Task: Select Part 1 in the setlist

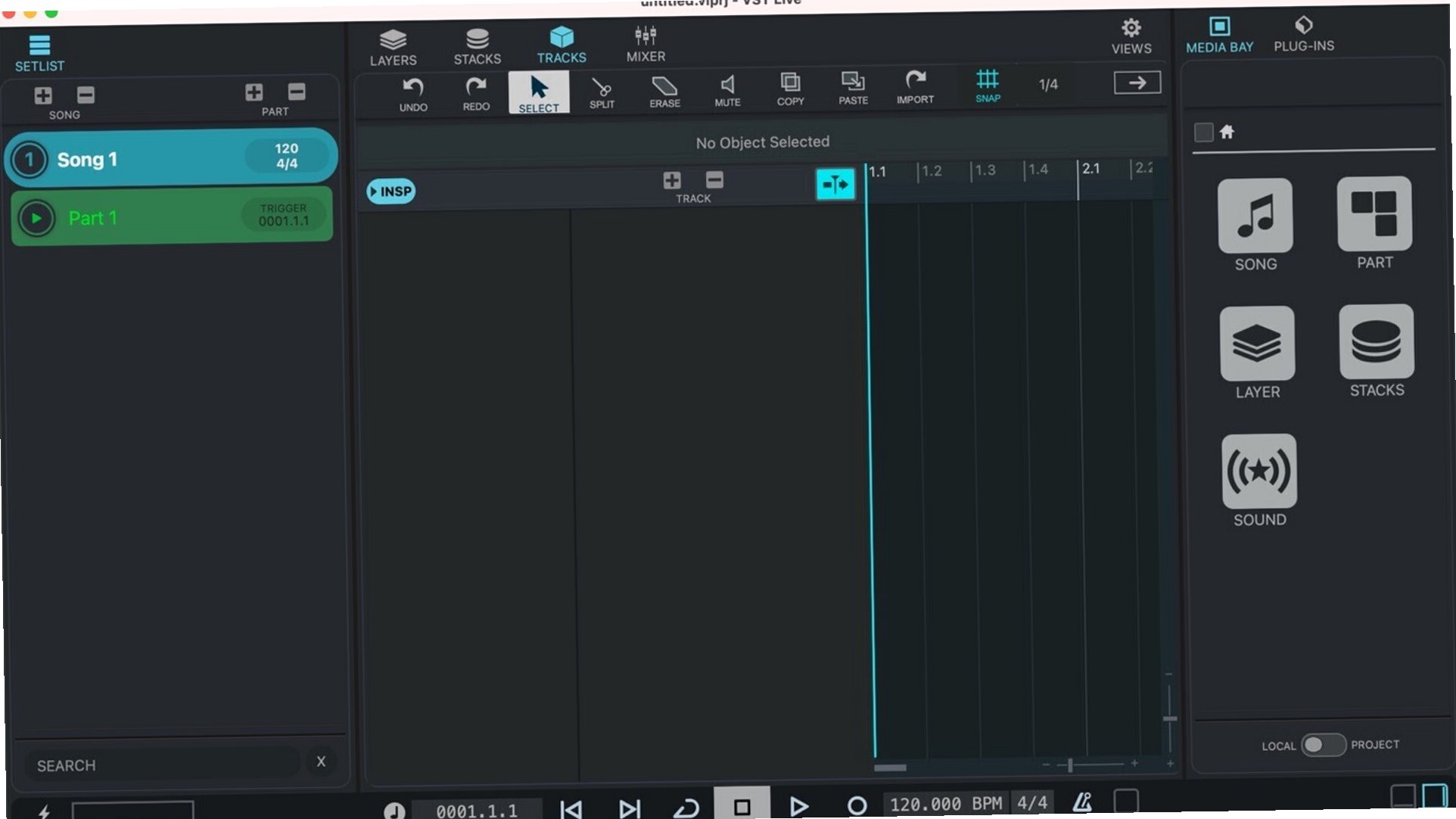Action: (x=172, y=217)
